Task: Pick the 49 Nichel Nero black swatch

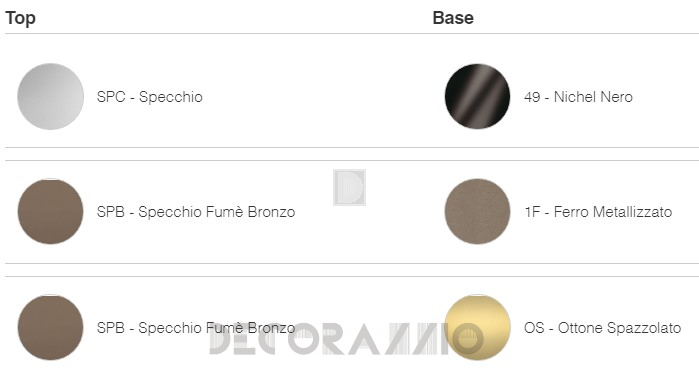Action: [477, 96]
